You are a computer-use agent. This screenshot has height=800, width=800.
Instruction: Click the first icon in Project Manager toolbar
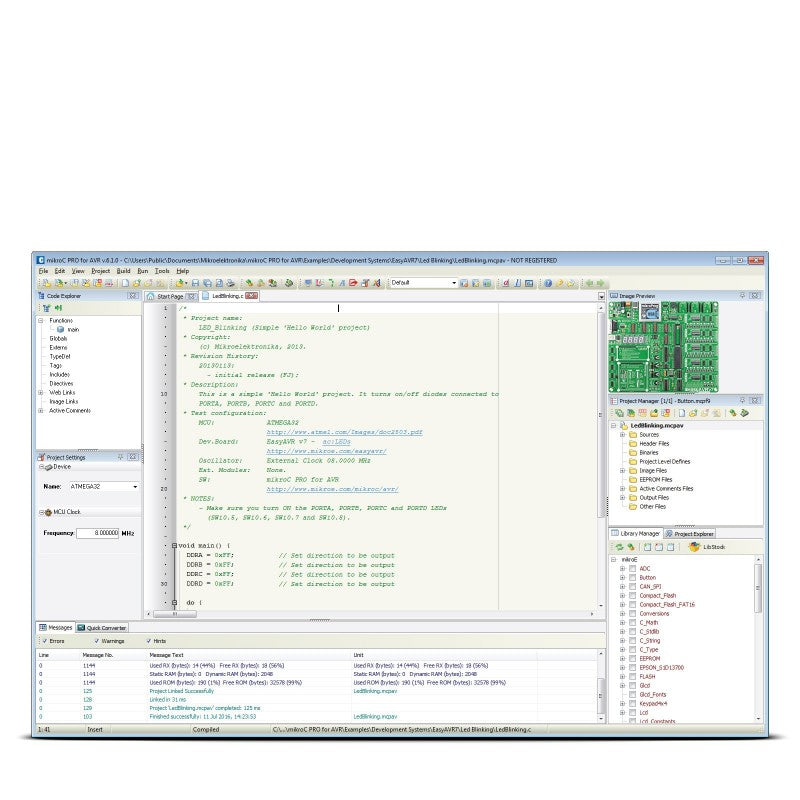(x=619, y=412)
